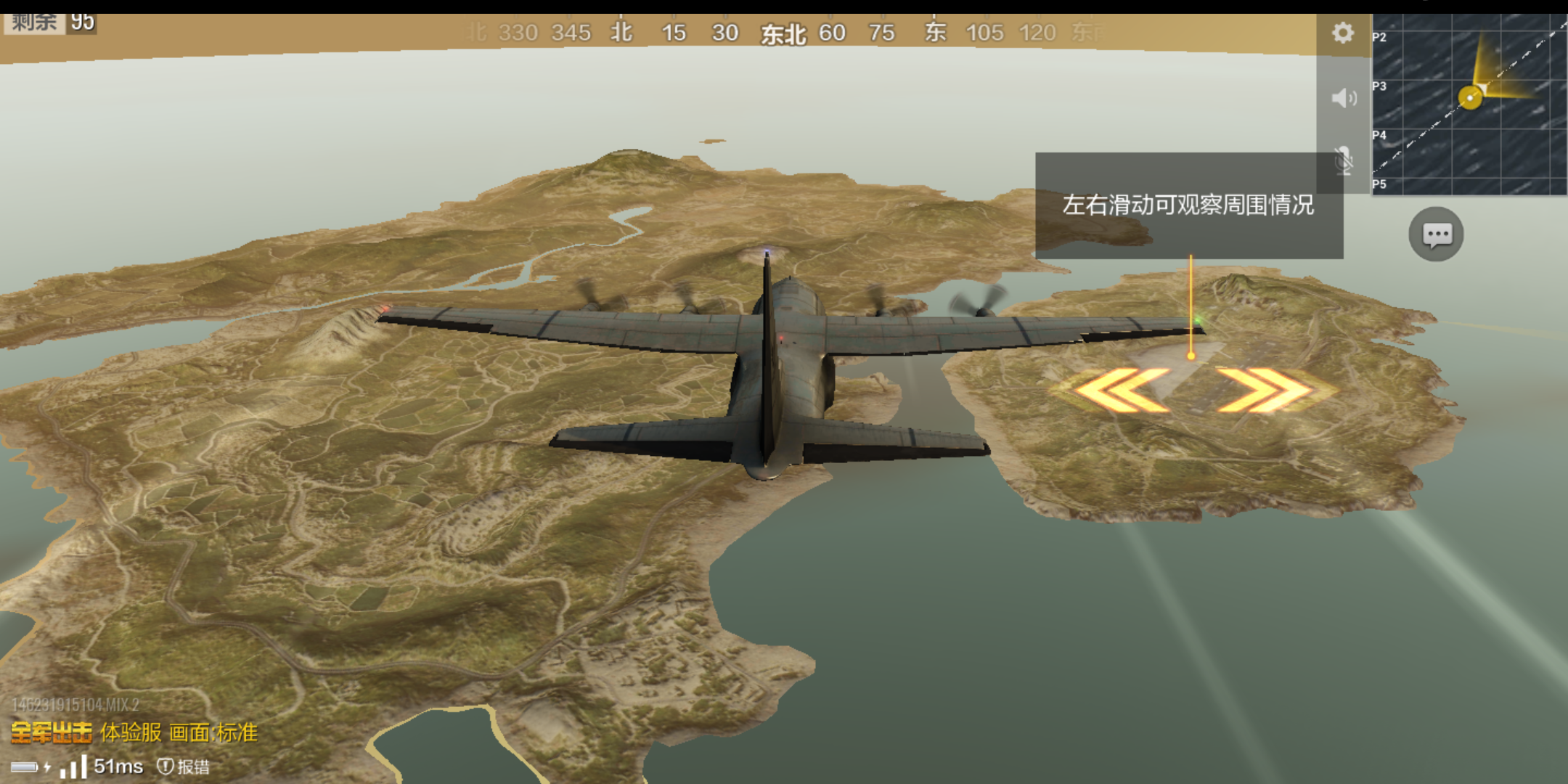Click the 剩余 95 players remaining counter
The width and height of the screenshot is (1568, 784).
pyautogui.click(x=50, y=22)
